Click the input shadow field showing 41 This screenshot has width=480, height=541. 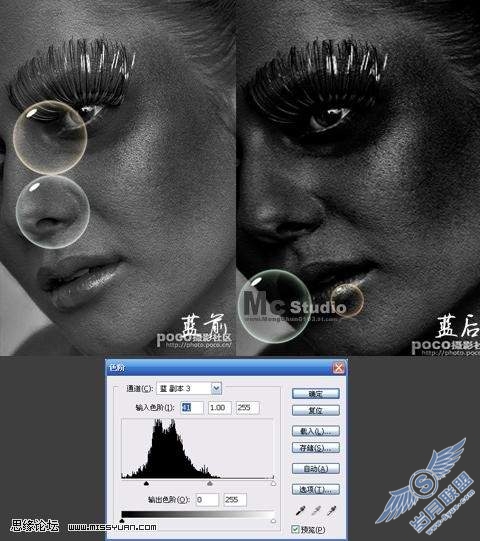tap(192, 407)
